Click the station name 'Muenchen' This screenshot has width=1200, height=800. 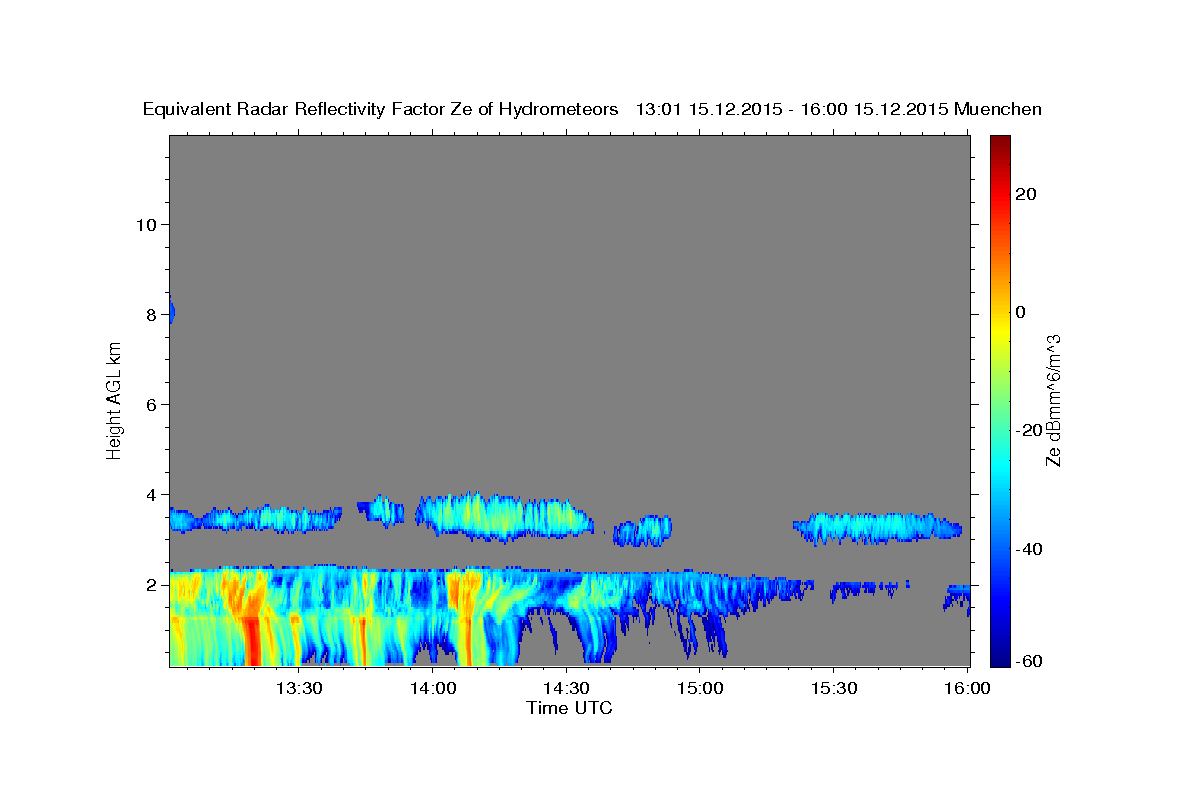[999, 109]
